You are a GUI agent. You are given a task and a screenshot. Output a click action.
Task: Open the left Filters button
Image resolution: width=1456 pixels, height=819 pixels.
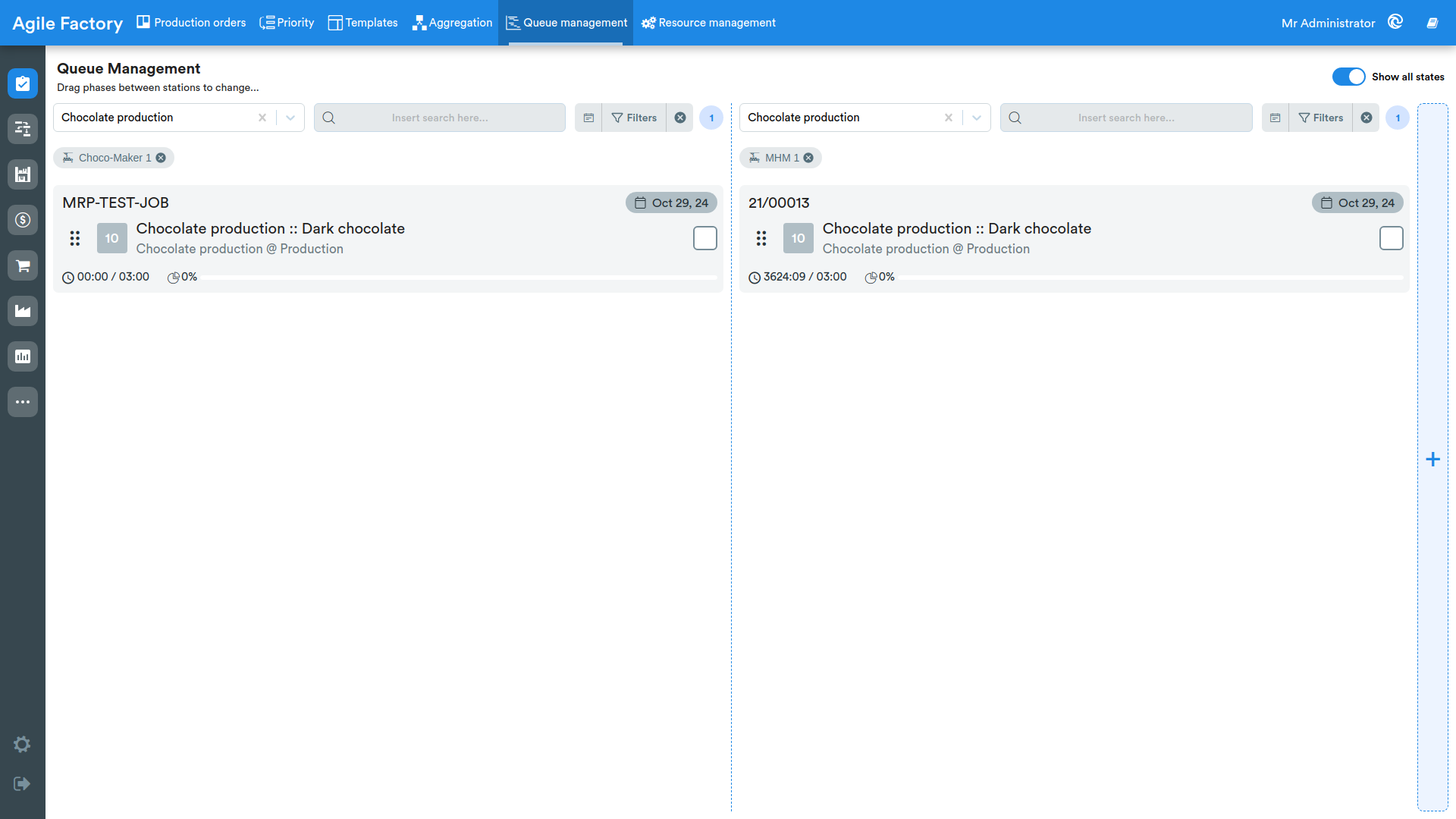tap(634, 118)
